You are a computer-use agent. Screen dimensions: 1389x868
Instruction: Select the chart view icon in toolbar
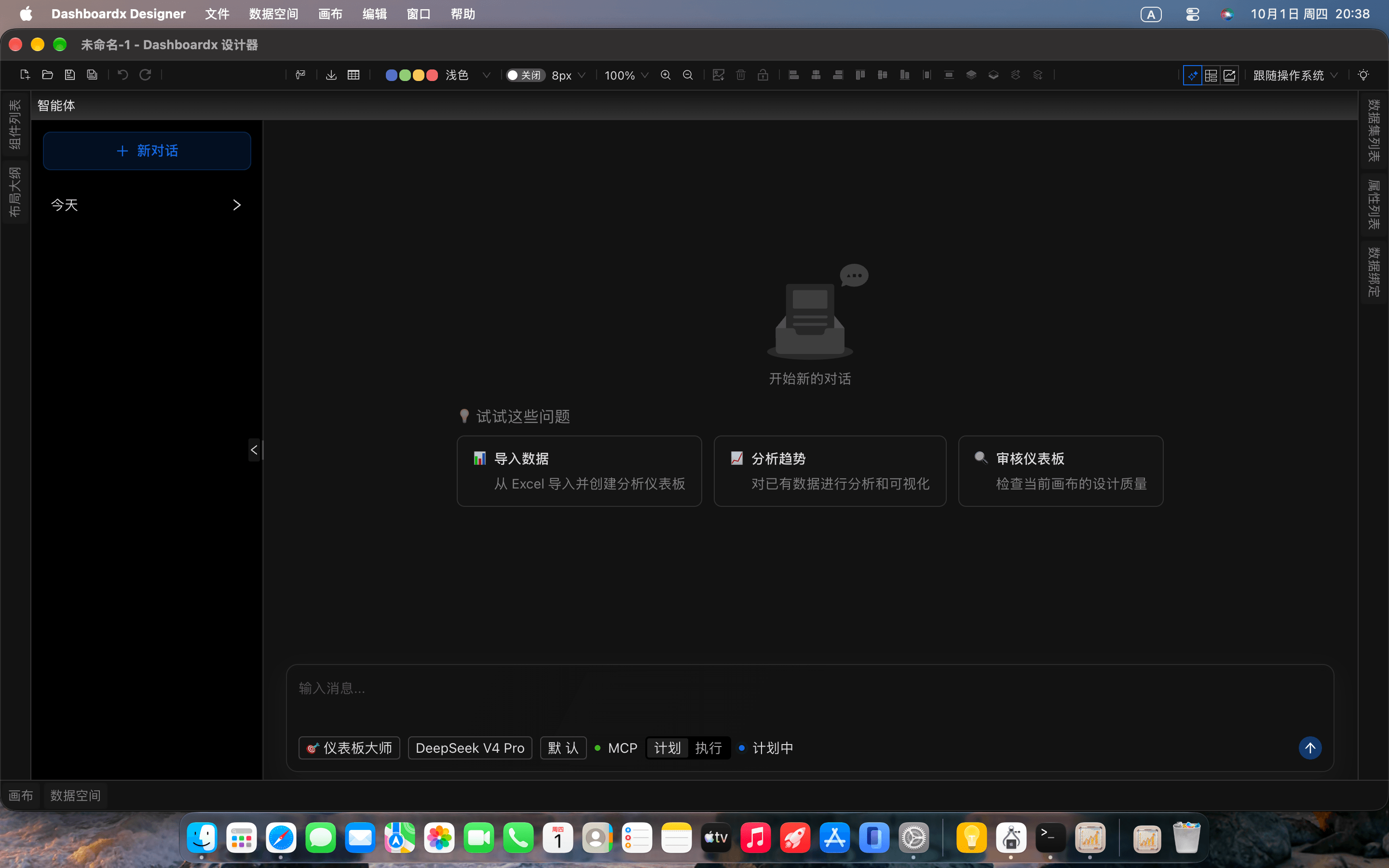(1229, 75)
